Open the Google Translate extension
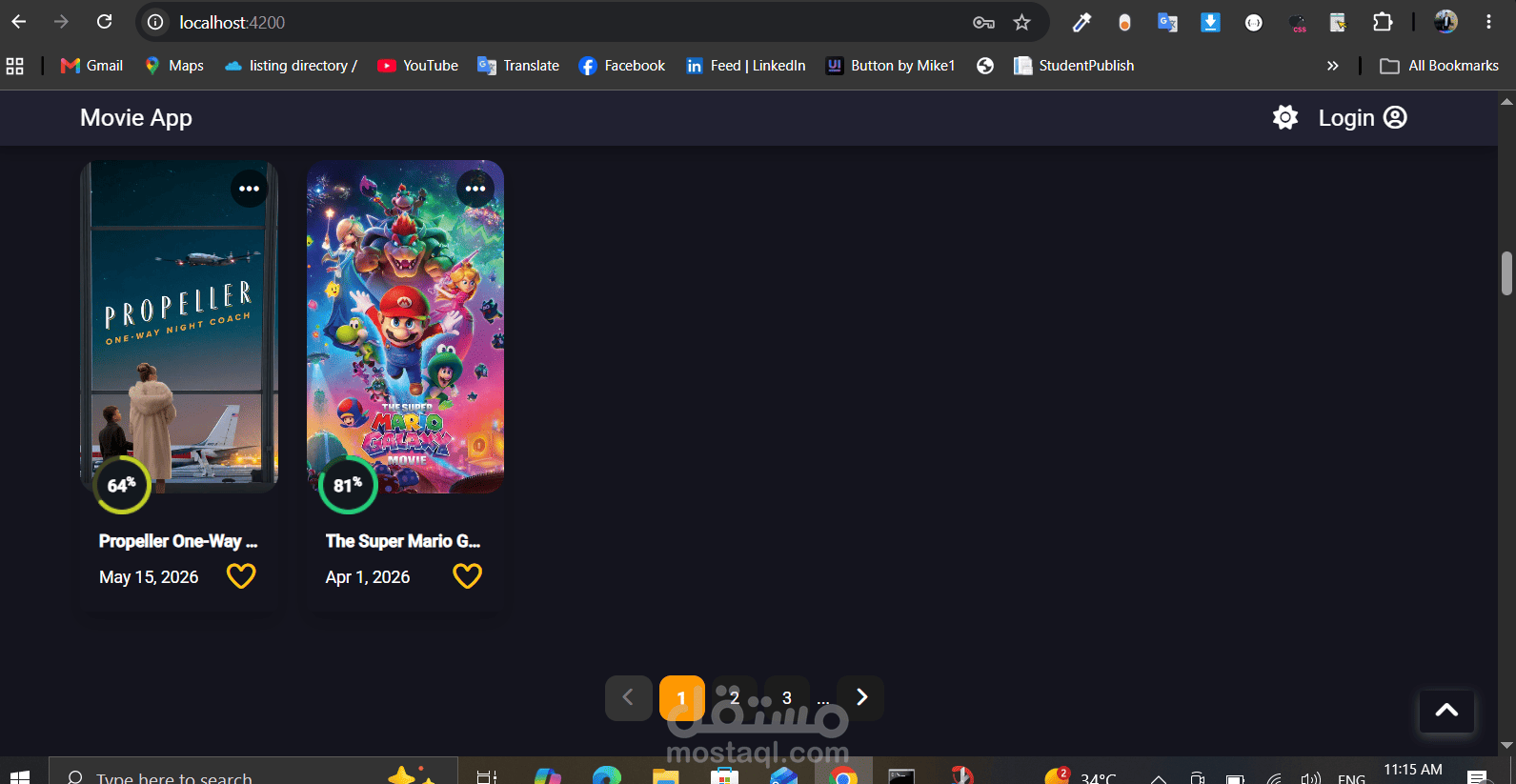 [x=1167, y=22]
